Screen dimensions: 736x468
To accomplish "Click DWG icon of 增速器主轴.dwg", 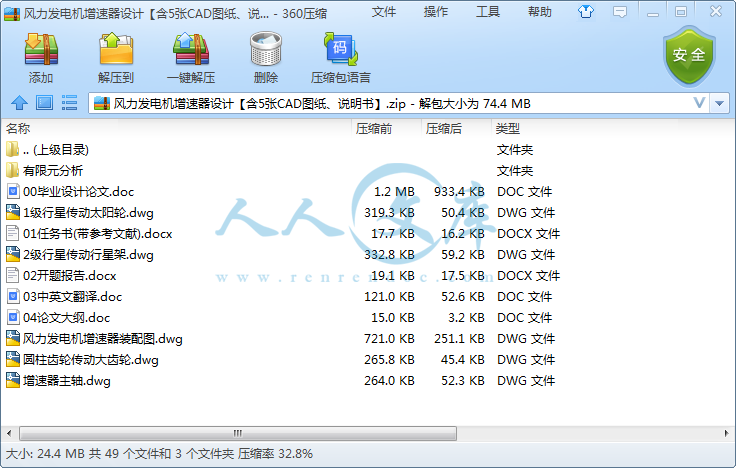I will pos(13,381).
